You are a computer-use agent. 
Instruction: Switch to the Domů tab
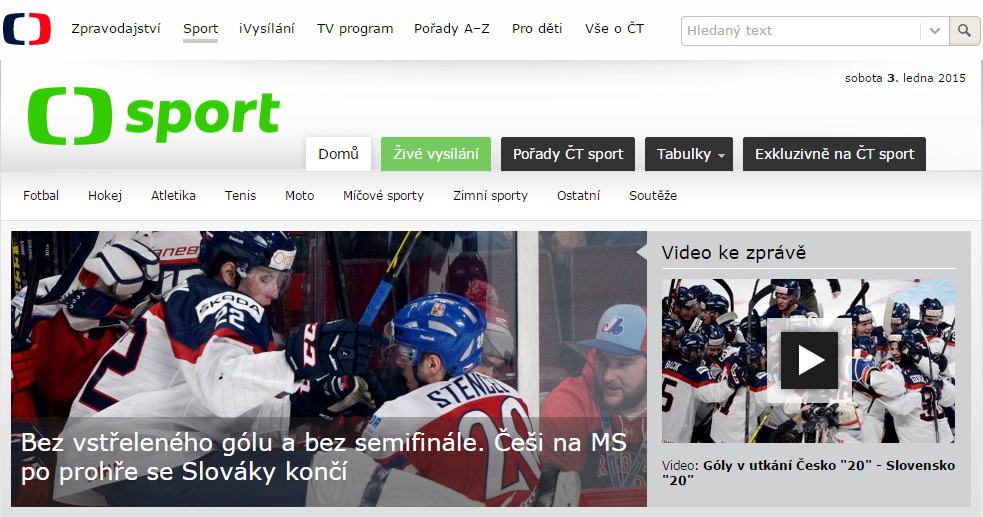(x=339, y=154)
